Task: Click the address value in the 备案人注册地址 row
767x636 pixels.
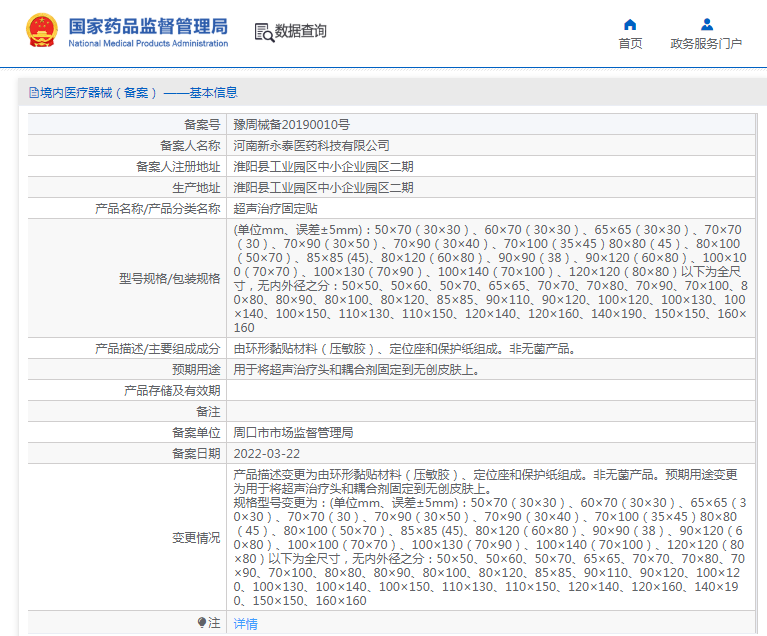Action: [x=323, y=167]
